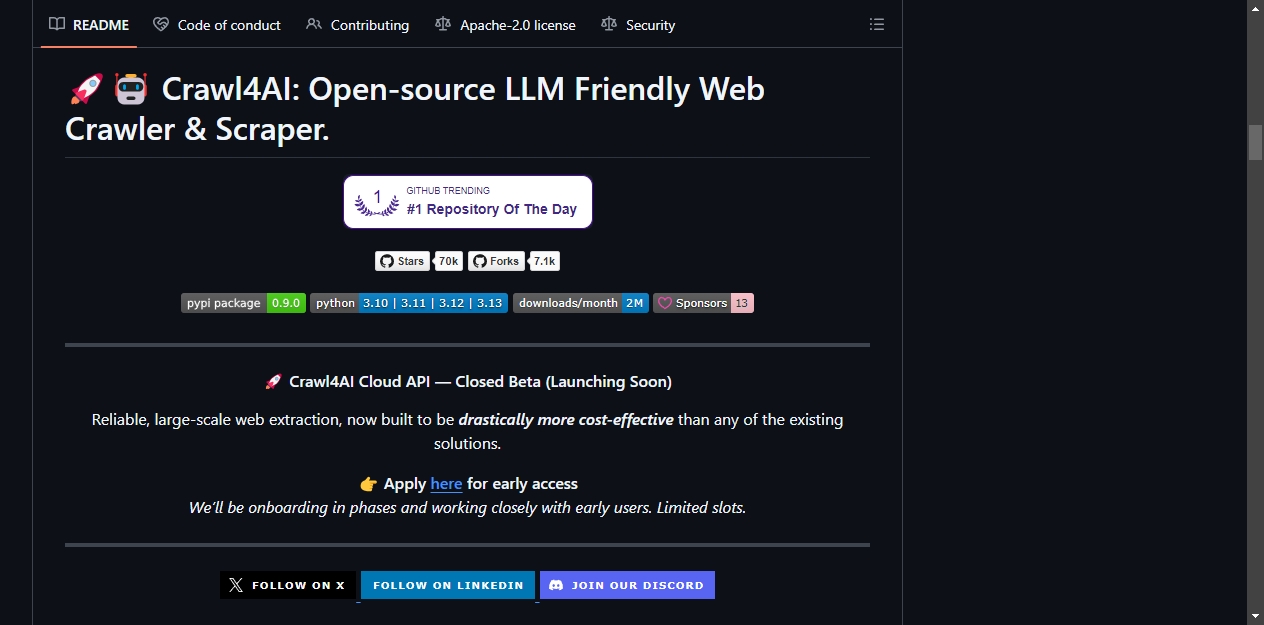Click the 70k stars count
The height and width of the screenshot is (625, 1264).
(448, 261)
